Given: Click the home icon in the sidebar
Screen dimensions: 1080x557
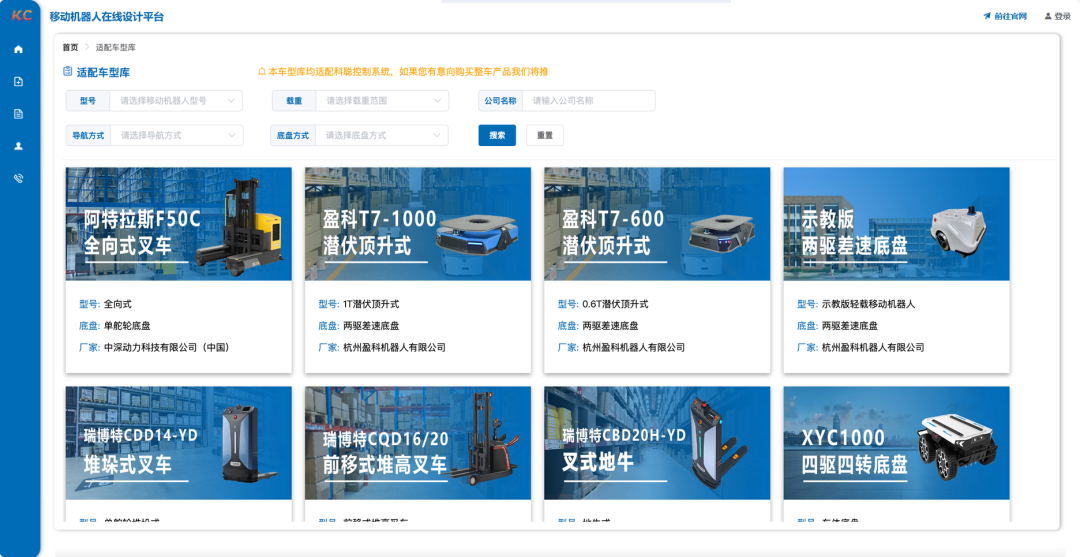Looking at the screenshot, I should coord(18,49).
